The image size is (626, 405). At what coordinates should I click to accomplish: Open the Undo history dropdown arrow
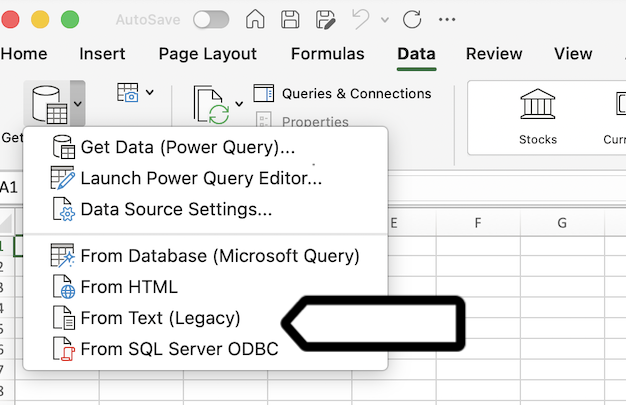[x=385, y=20]
